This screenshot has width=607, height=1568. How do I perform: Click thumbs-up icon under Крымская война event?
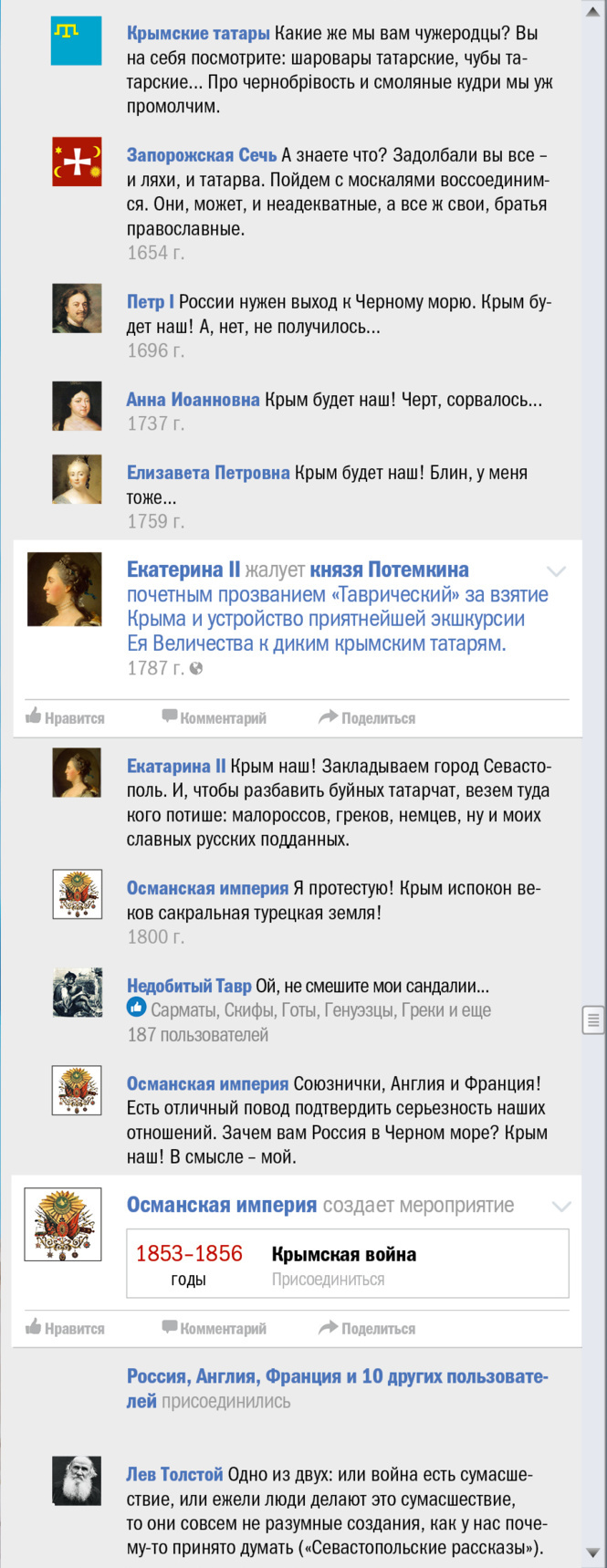[34, 1327]
